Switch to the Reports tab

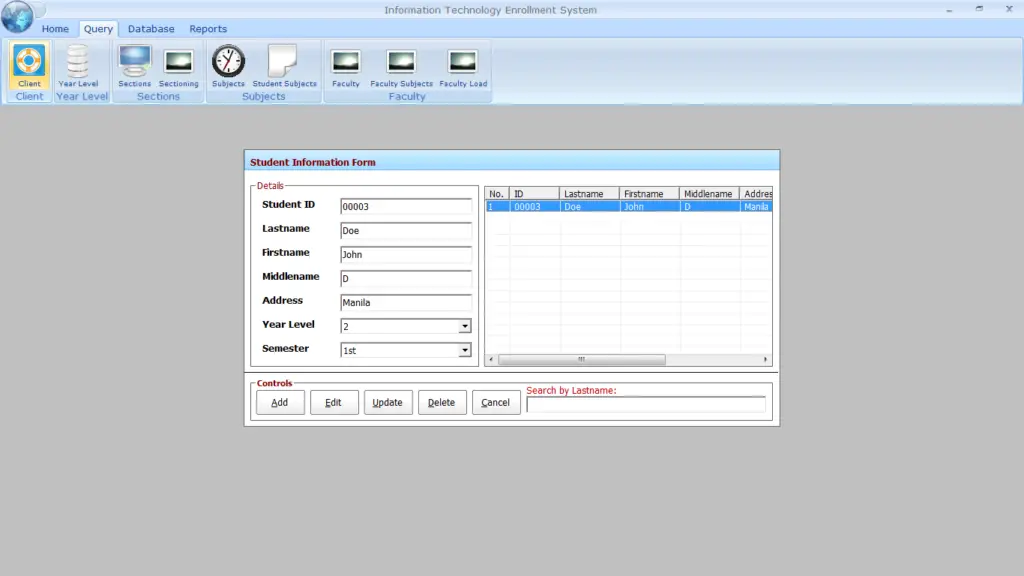click(208, 28)
